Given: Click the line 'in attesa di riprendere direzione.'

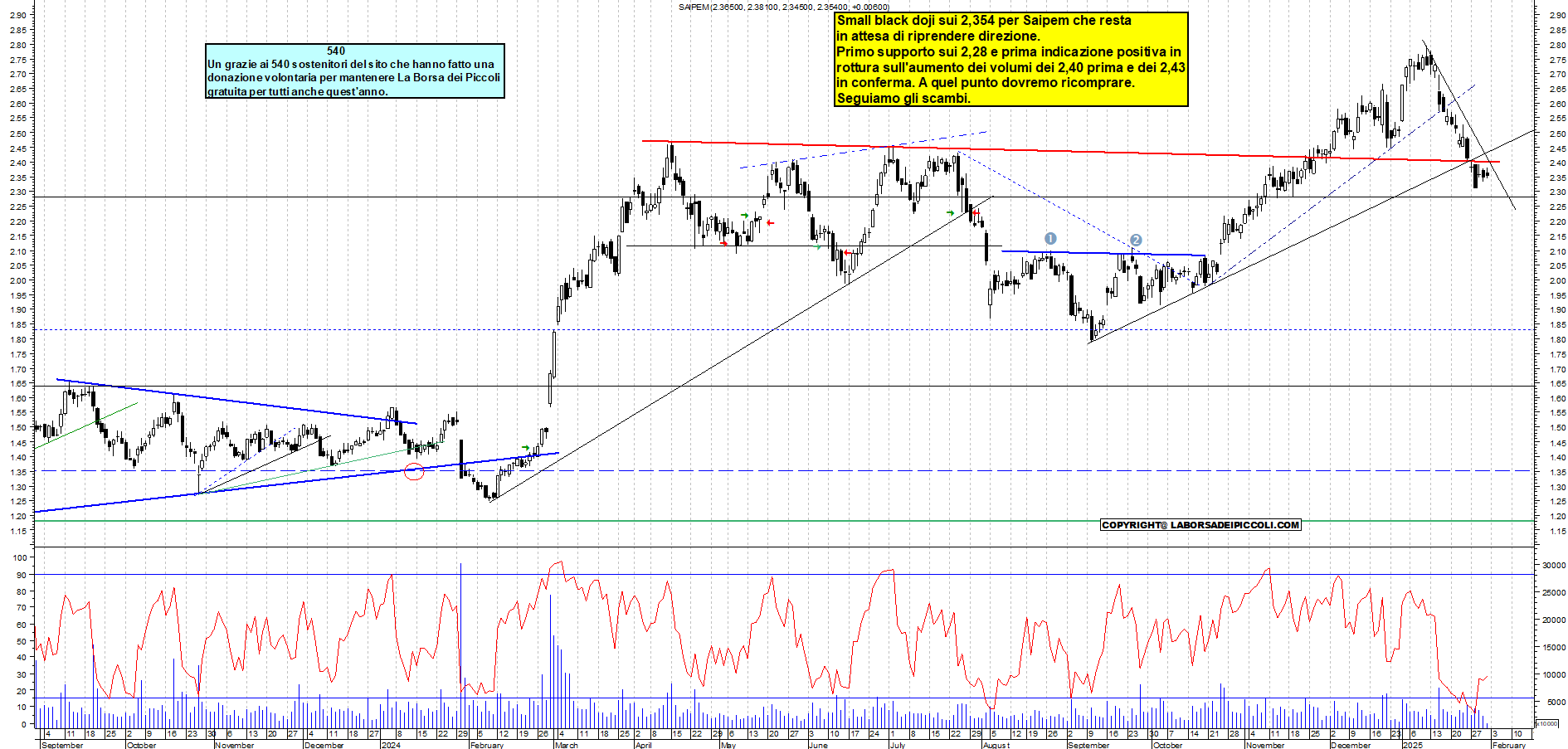Looking at the screenshot, I should (x=938, y=36).
